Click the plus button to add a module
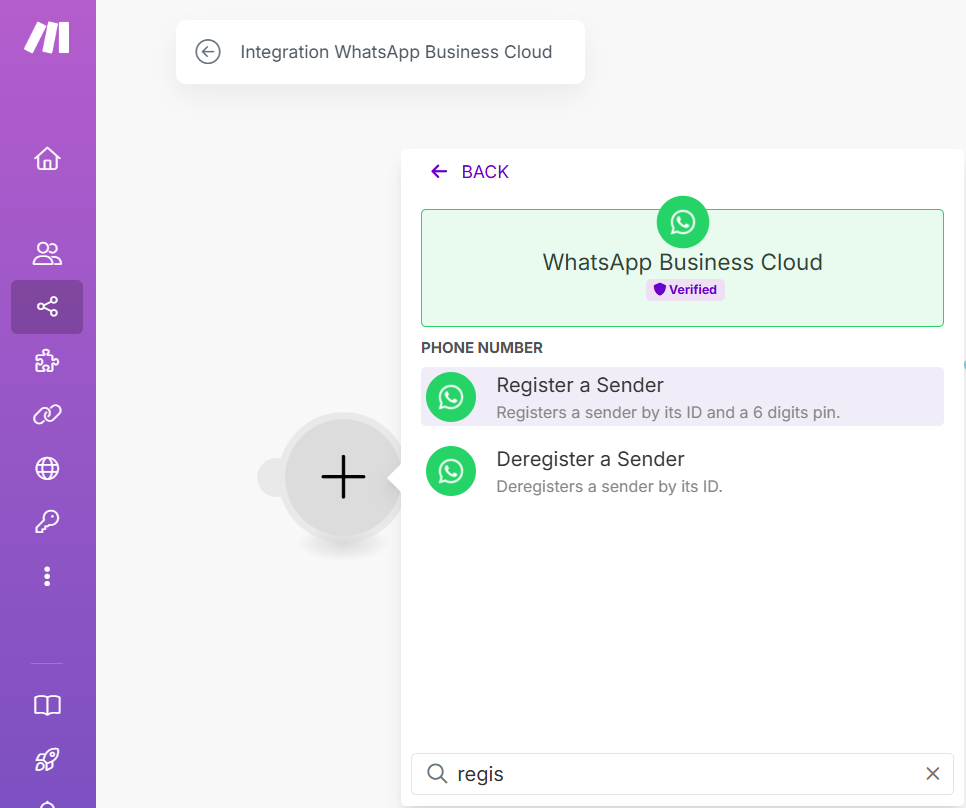This screenshot has height=808, width=966. click(x=343, y=477)
